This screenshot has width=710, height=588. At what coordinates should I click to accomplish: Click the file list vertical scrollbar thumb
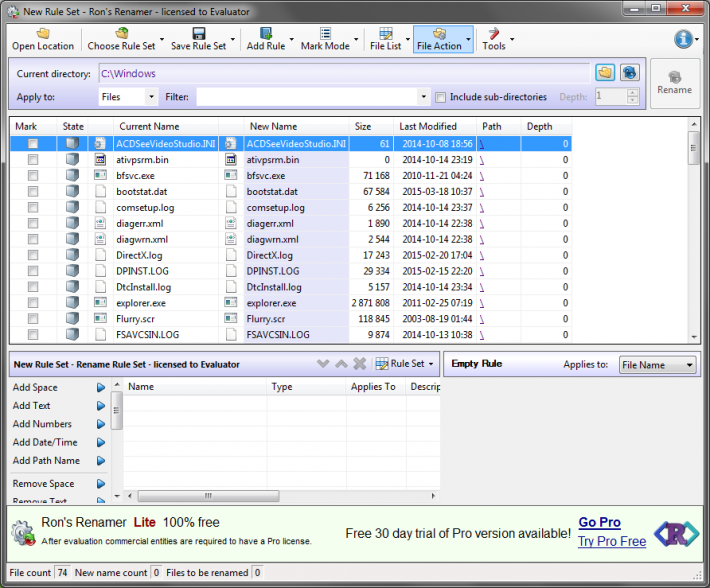[x=693, y=148]
